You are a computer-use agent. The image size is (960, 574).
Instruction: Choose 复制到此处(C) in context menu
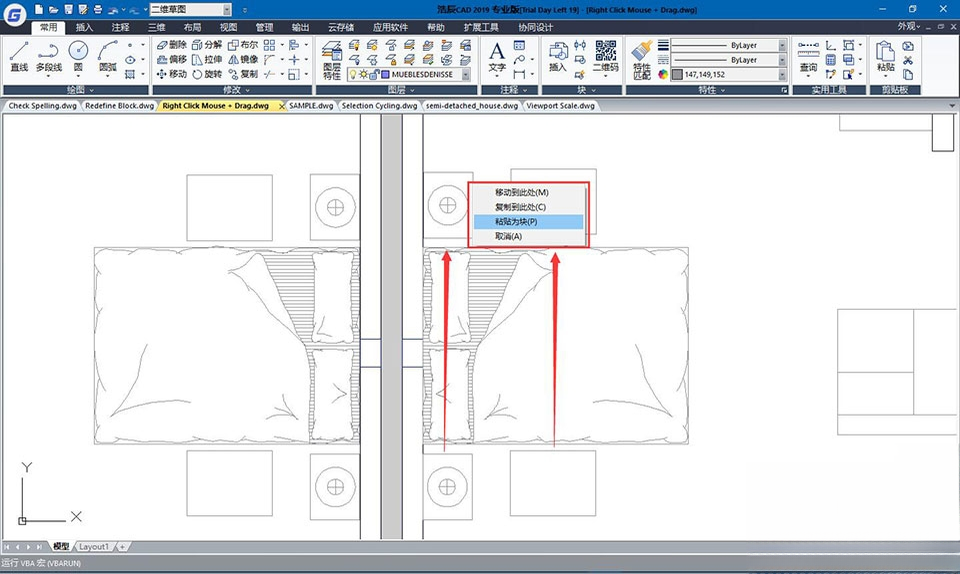[528, 207]
